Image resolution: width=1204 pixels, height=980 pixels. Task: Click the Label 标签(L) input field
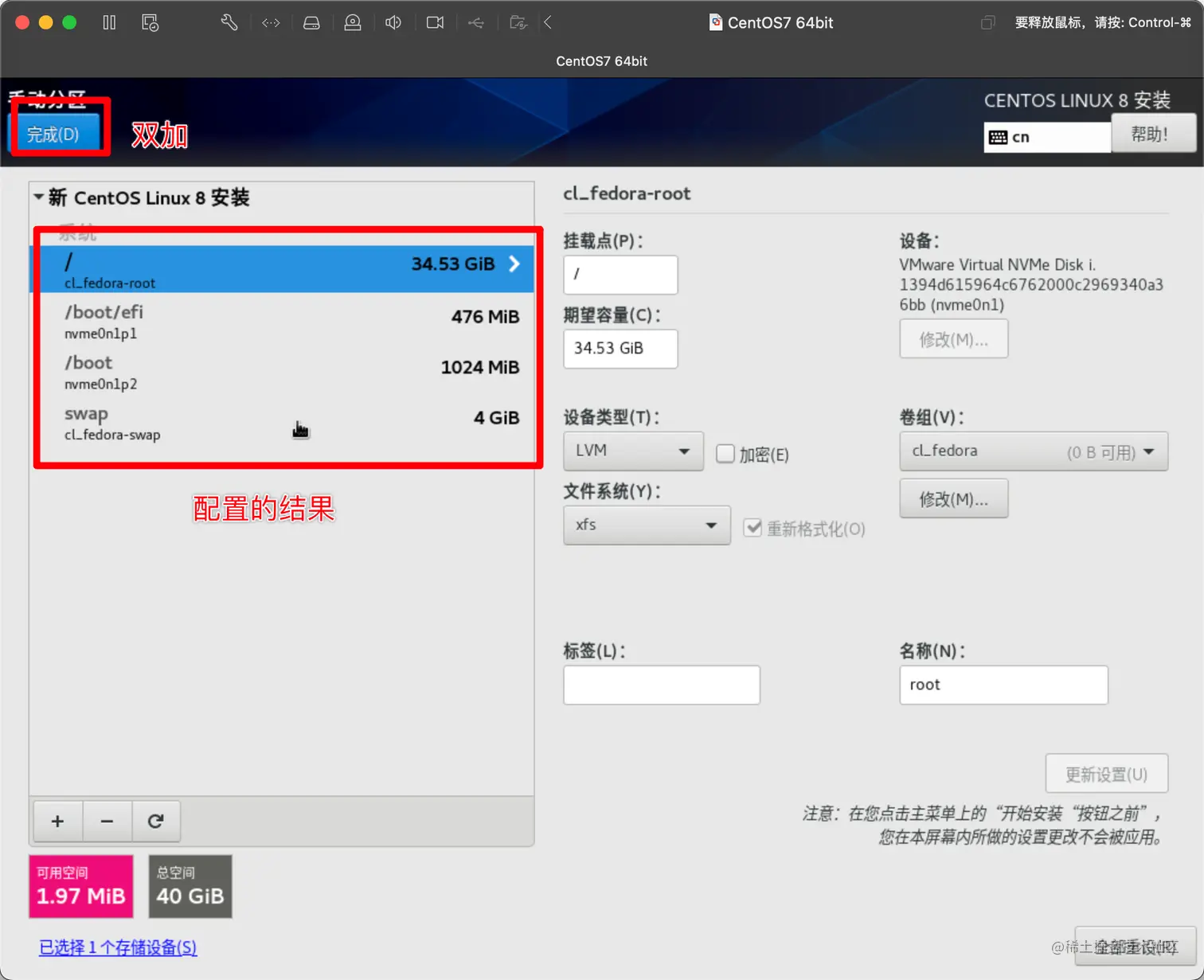(662, 685)
